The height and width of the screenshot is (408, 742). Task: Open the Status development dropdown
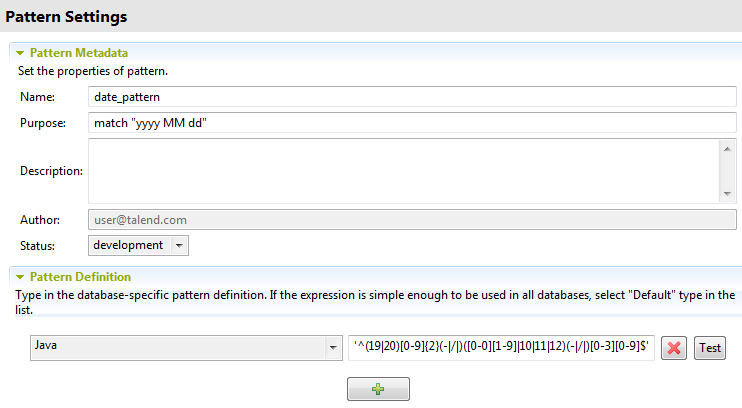pos(179,245)
